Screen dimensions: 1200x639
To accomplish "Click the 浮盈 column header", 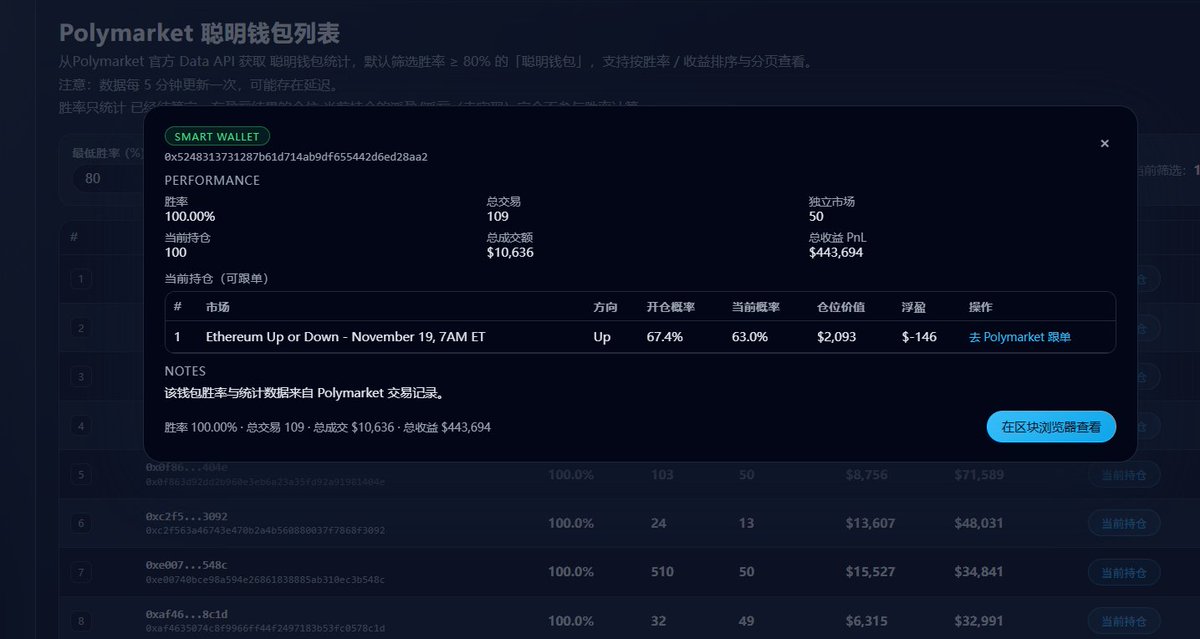I will point(913,307).
